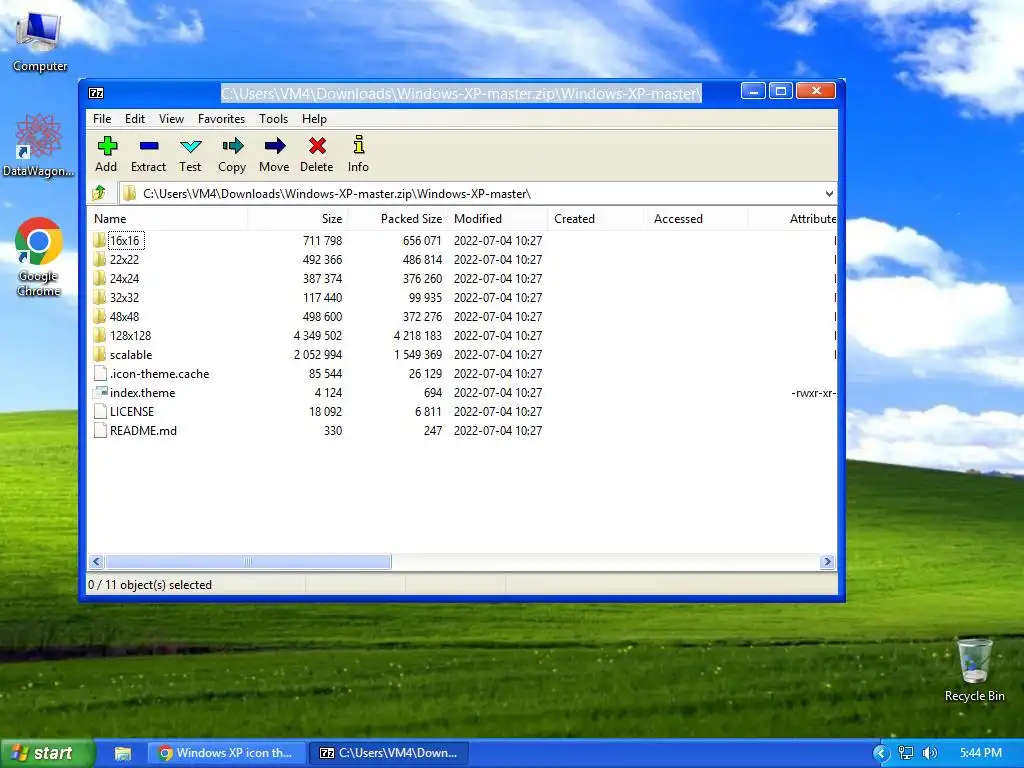Open the Google Chrome desktop shortcut

click(39, 257)
